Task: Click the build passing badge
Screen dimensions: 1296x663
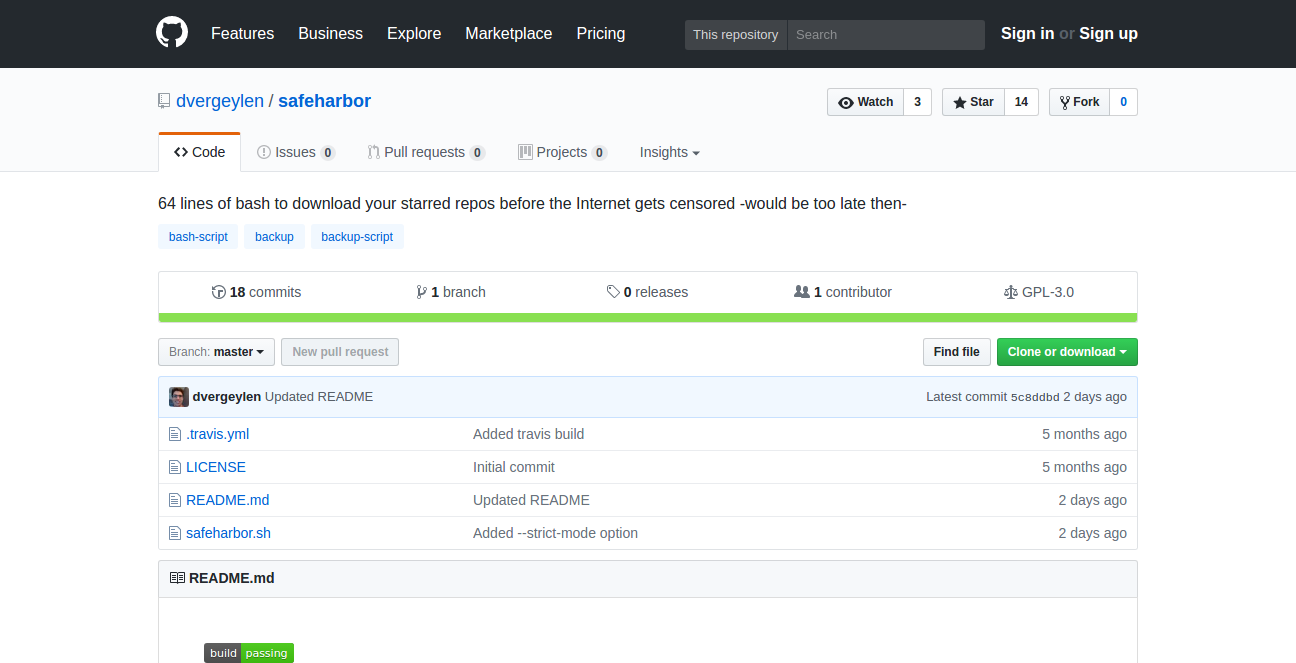Action: pos(249,653)
